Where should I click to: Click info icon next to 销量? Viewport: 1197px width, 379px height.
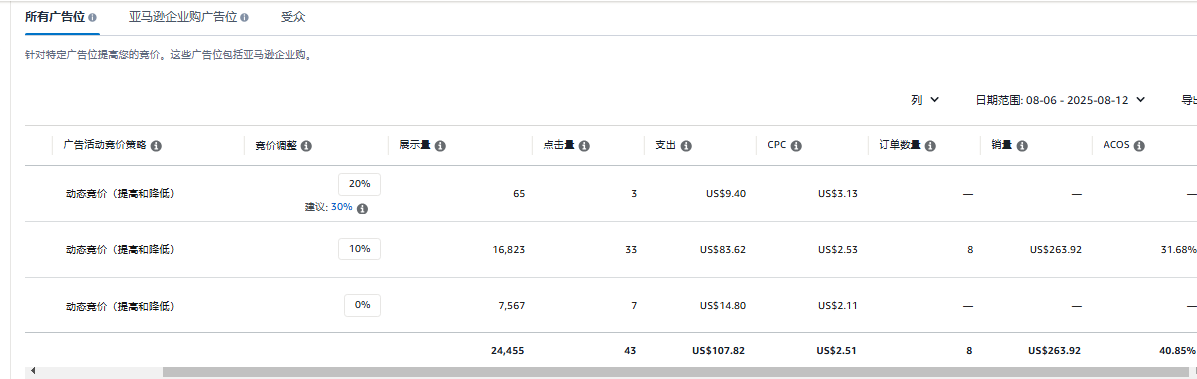point(1022,146)
